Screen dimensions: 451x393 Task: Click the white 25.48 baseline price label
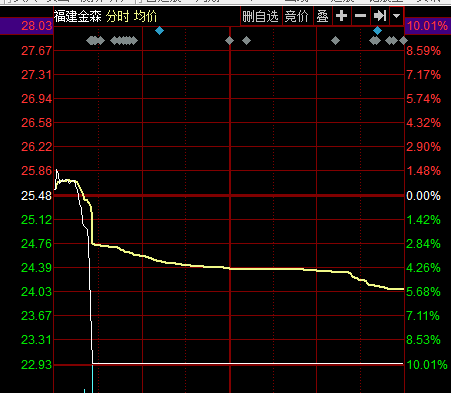point(37,196)
